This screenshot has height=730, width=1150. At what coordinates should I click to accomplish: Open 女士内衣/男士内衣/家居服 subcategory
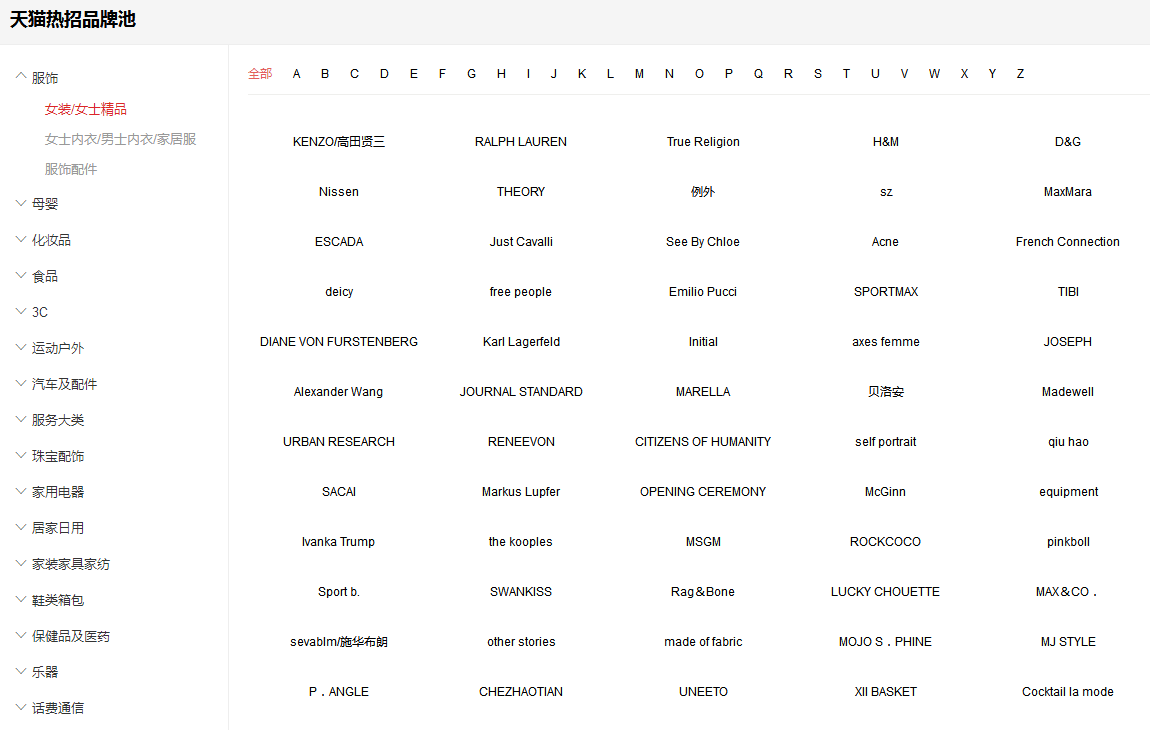tap(120, 139)
